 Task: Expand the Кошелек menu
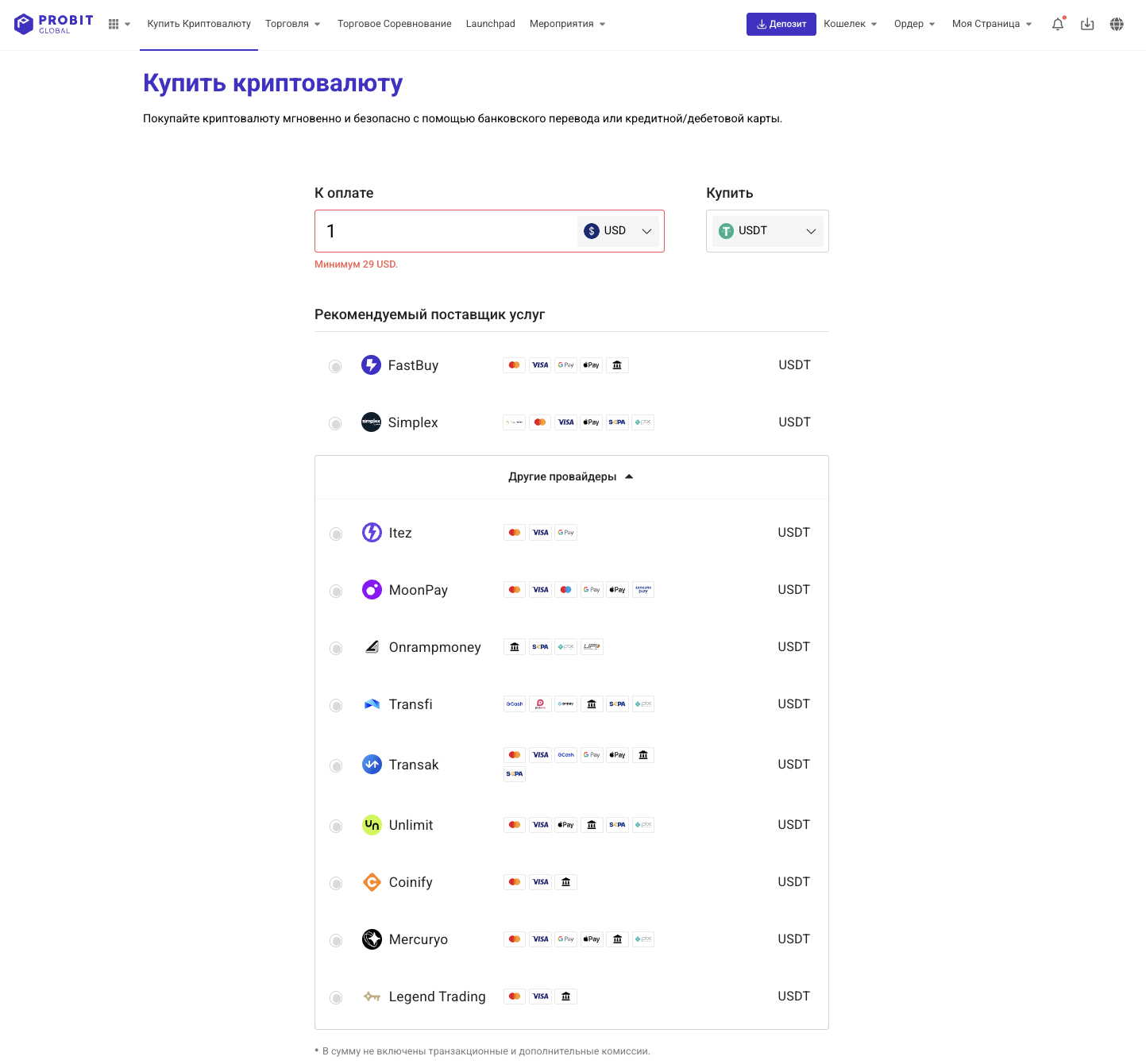coord(850,24)
